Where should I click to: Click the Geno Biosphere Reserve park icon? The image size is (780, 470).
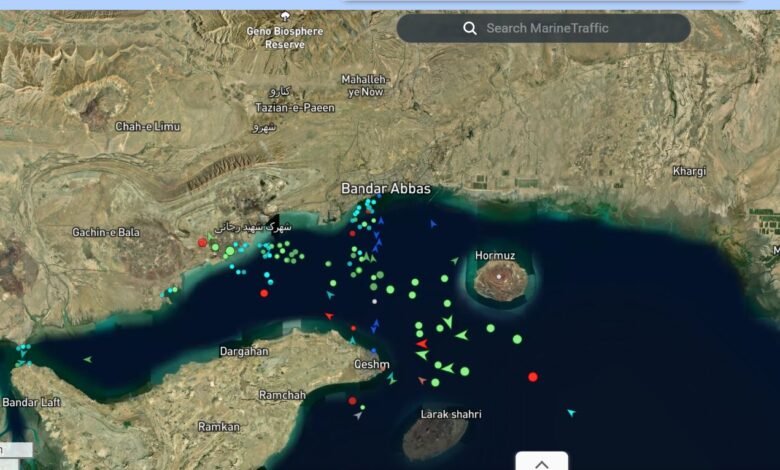coord(285,16)
